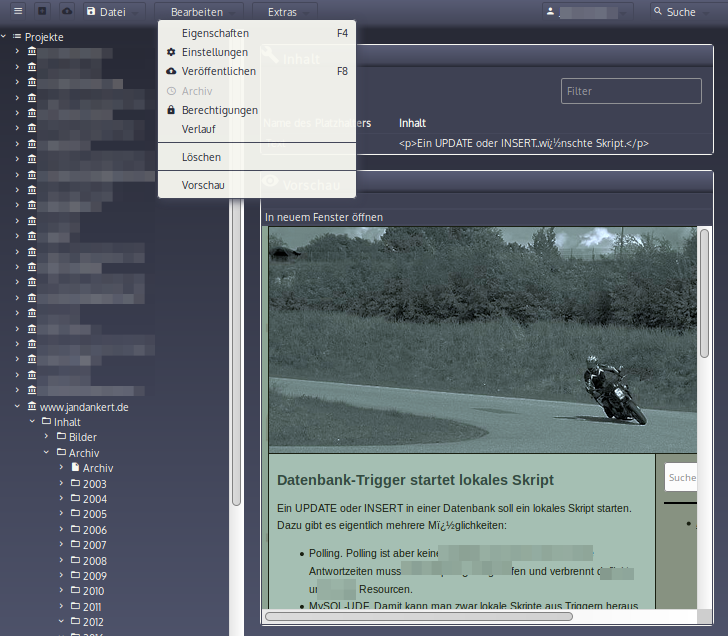Expand the Bilder folder
Image resolution: width=728 pixels, height=636 pixels.
click(46, 436)
